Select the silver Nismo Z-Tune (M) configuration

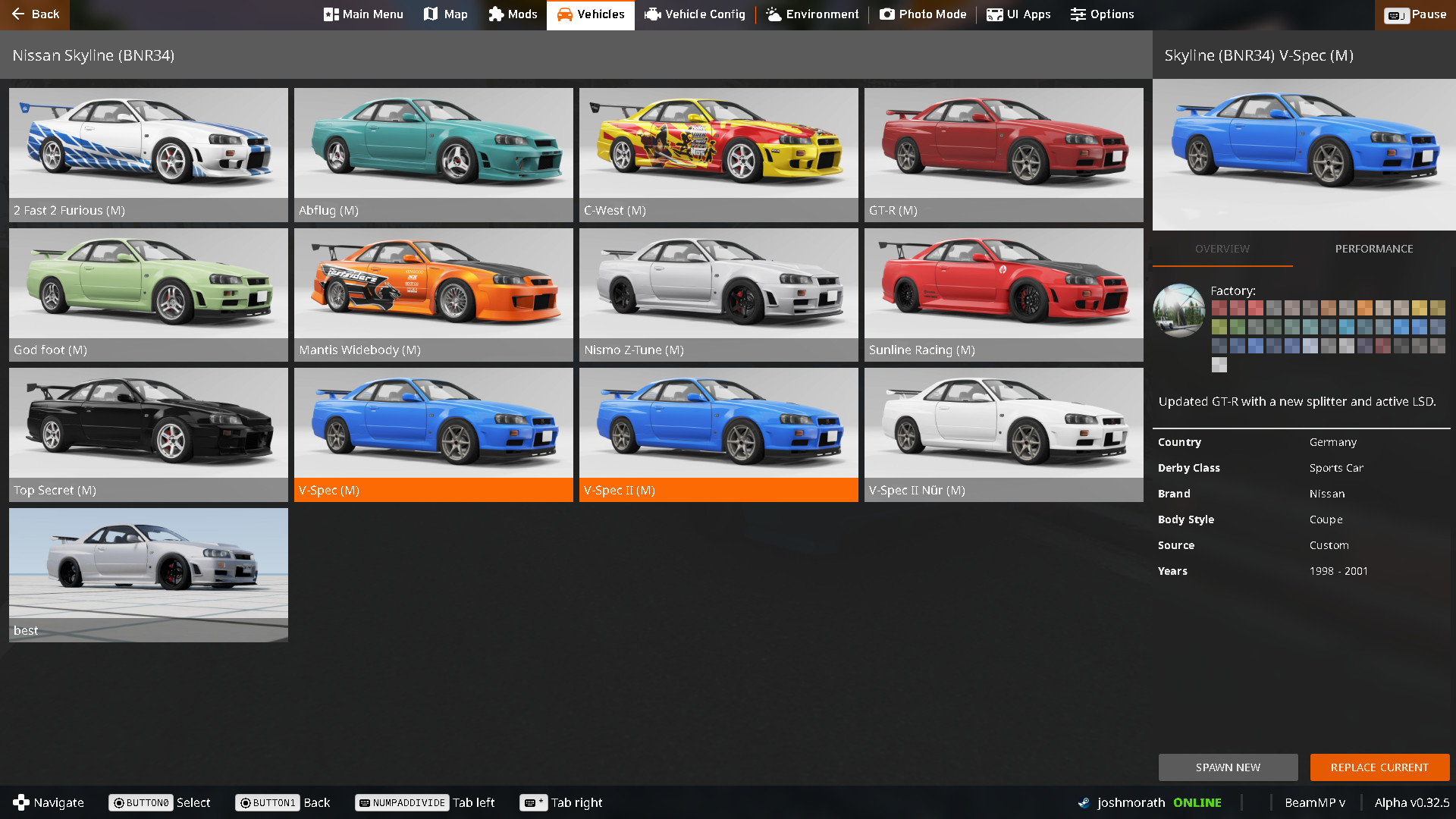pyautogui.click(x=719, y=295)
